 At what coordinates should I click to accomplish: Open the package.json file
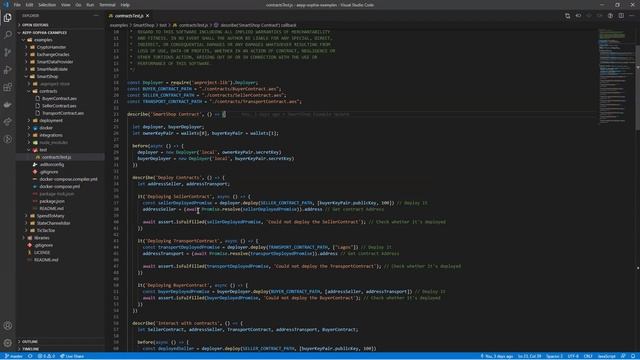tap(60, 201)
